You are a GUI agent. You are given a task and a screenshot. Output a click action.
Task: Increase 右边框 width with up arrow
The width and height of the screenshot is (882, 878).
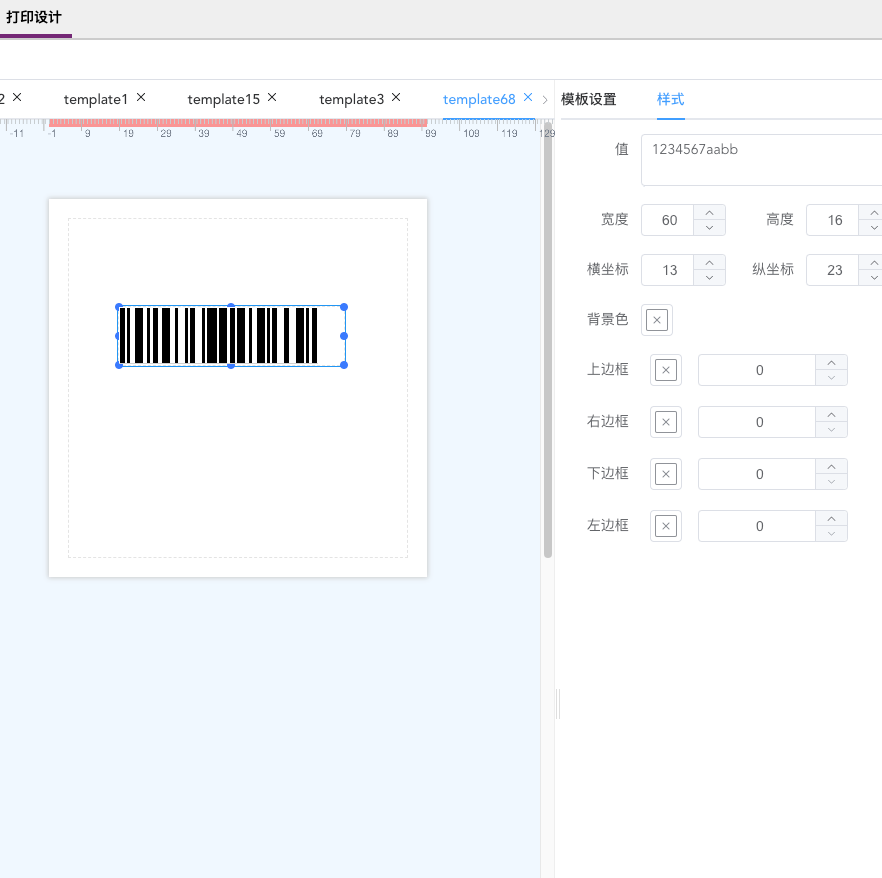(x=831, y=415)
